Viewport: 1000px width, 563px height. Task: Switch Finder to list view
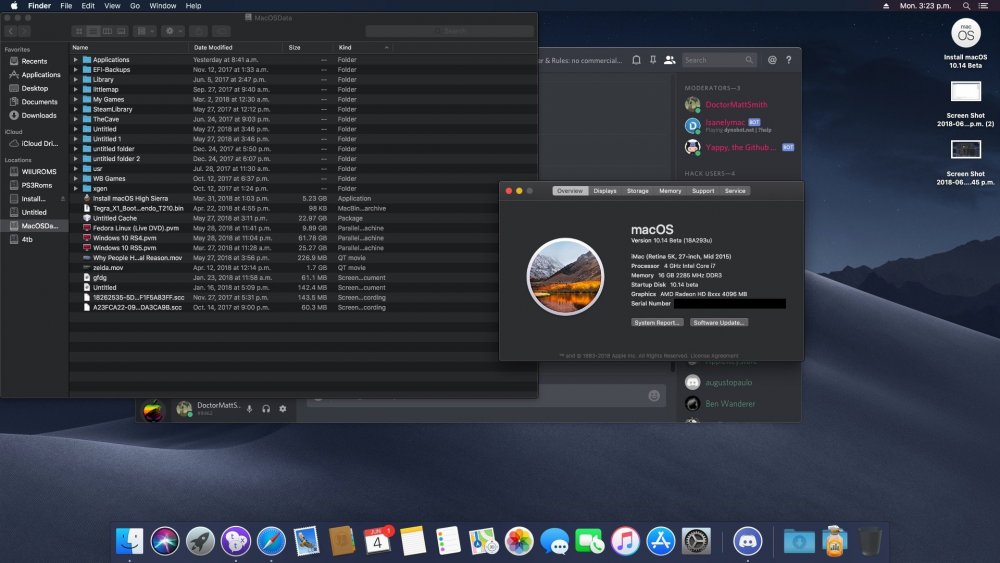pos(93,31)
